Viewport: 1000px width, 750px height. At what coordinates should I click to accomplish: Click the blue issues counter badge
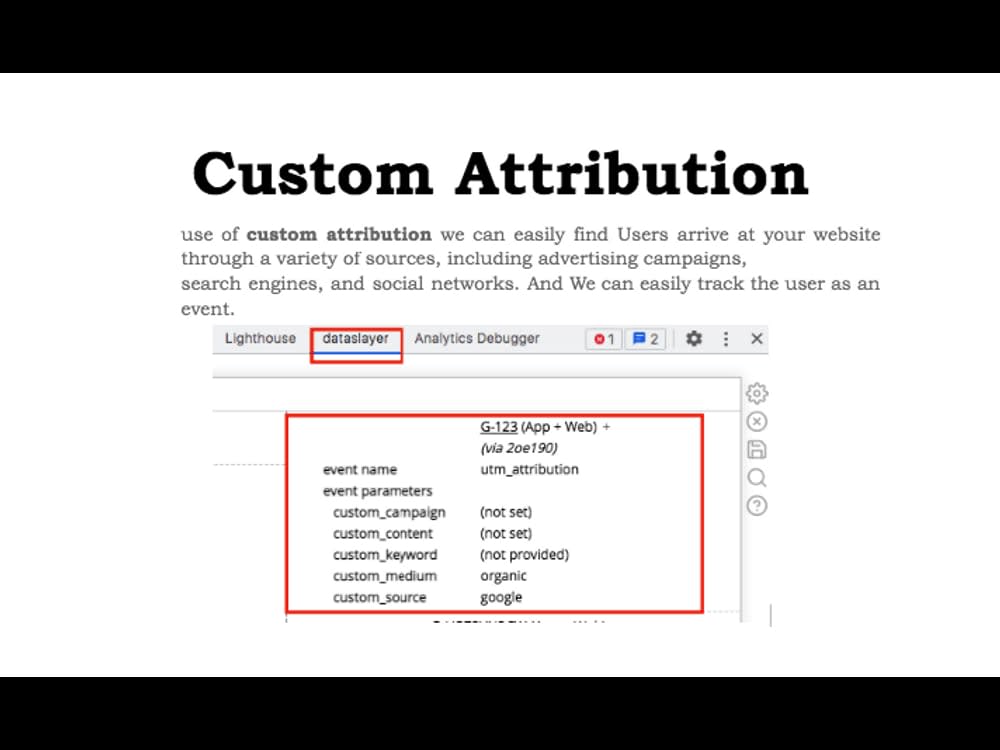tap(645, 338)
